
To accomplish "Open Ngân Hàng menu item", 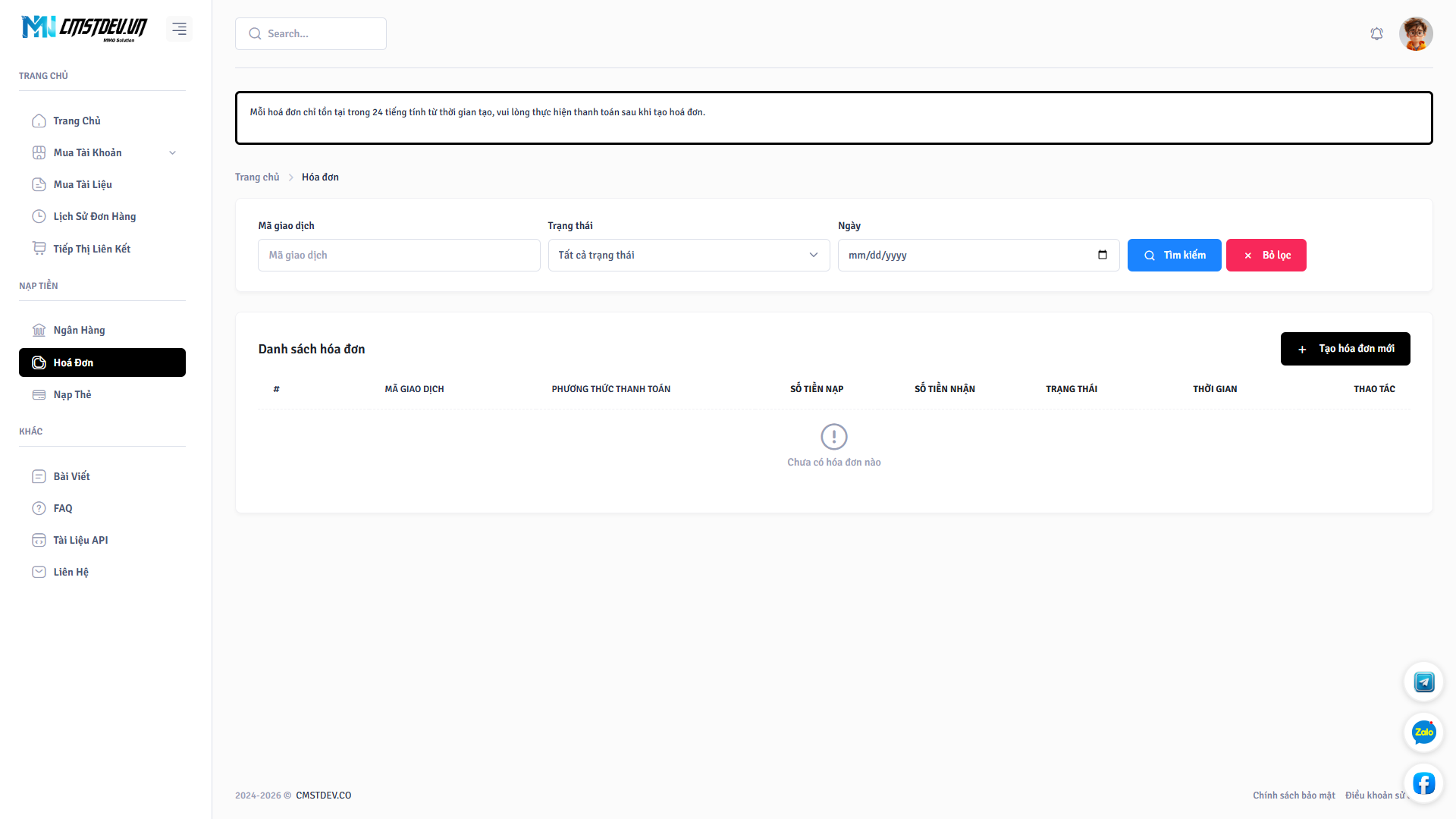I will click(x=79, y=331).
